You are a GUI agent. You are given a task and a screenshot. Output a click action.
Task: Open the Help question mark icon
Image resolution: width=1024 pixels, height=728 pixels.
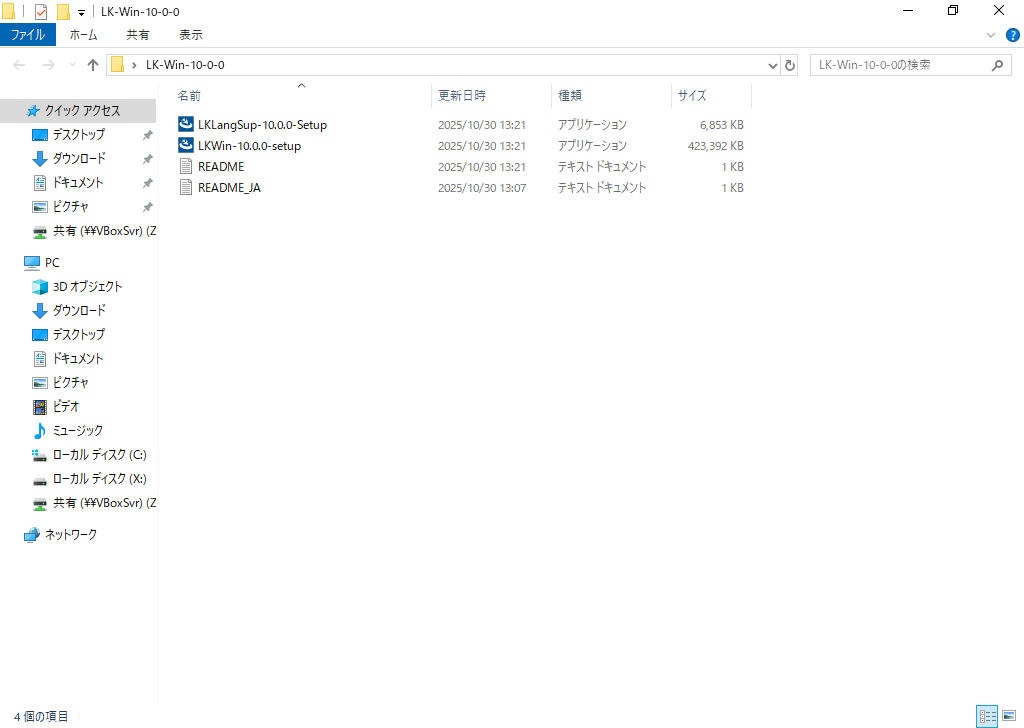(1011, 35)
